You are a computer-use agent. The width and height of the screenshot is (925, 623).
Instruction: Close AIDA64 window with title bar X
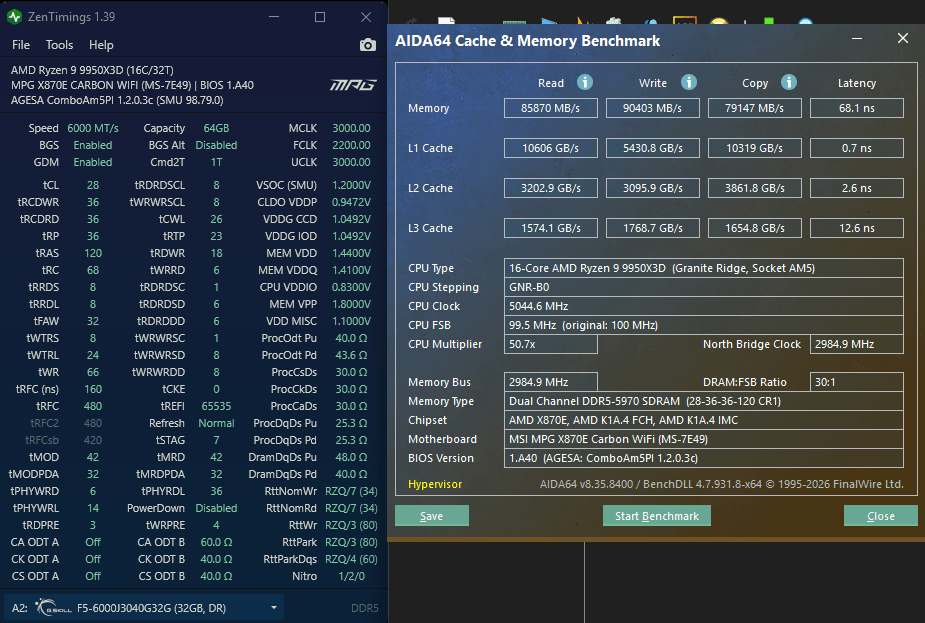903,38
